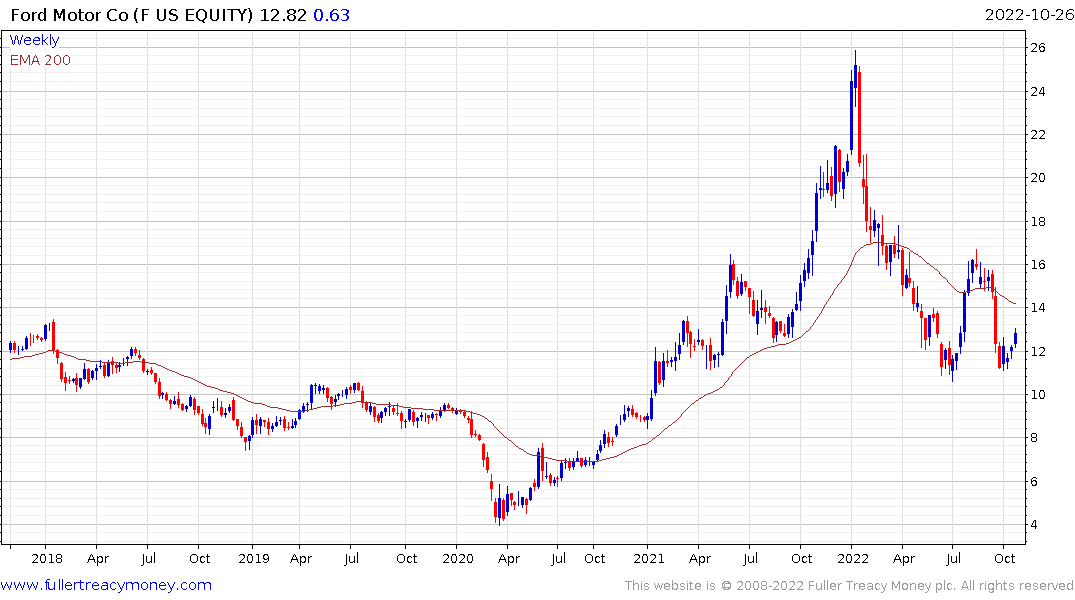Click the chart date 2022-10-26

[x=1029, y=15]
